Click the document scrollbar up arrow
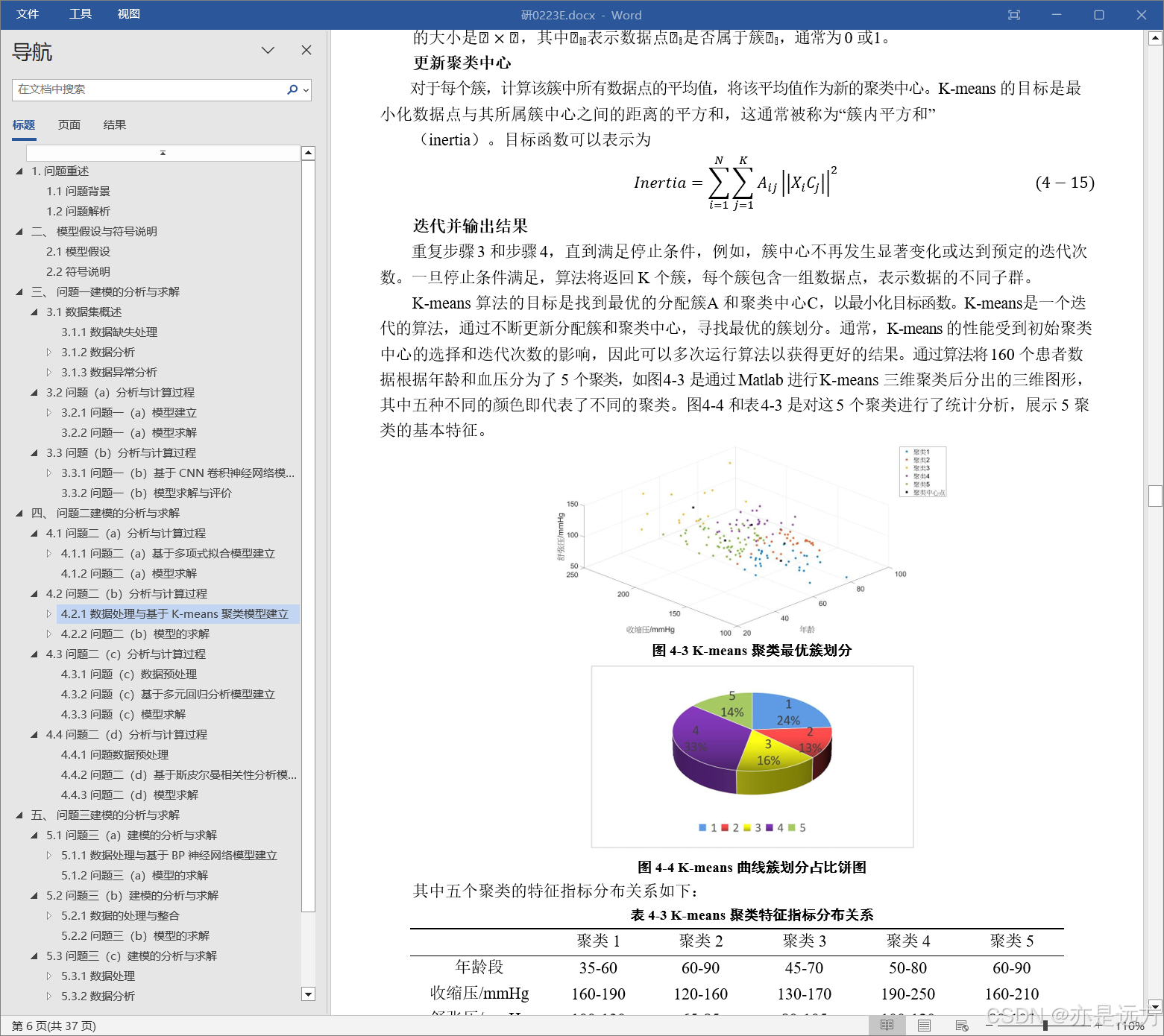1164x1036 pixels. [1156, 37]
